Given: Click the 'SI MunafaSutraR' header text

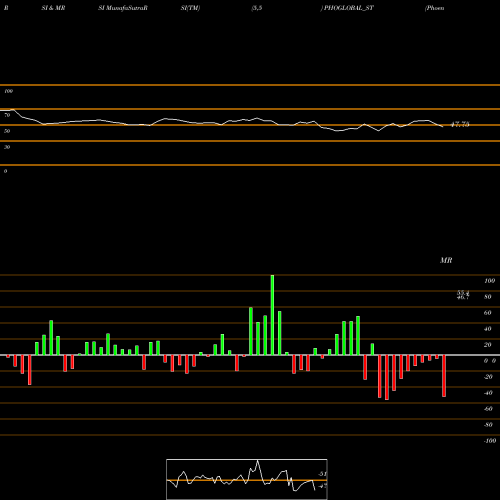Looking at the screenshot, I should tap(123, 8).
